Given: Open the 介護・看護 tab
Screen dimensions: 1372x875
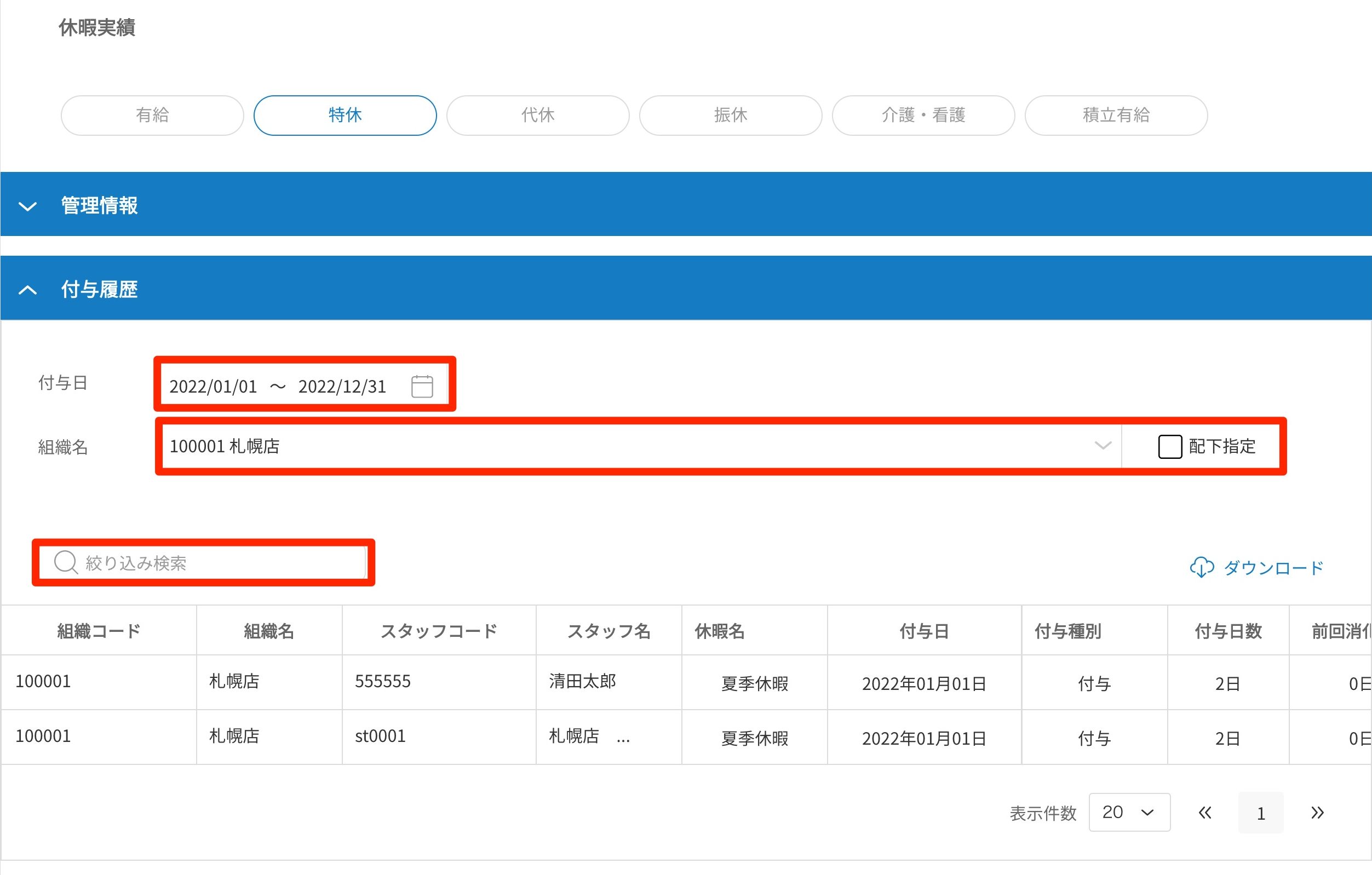Looking at the screenshot, I should click(923, 115).
